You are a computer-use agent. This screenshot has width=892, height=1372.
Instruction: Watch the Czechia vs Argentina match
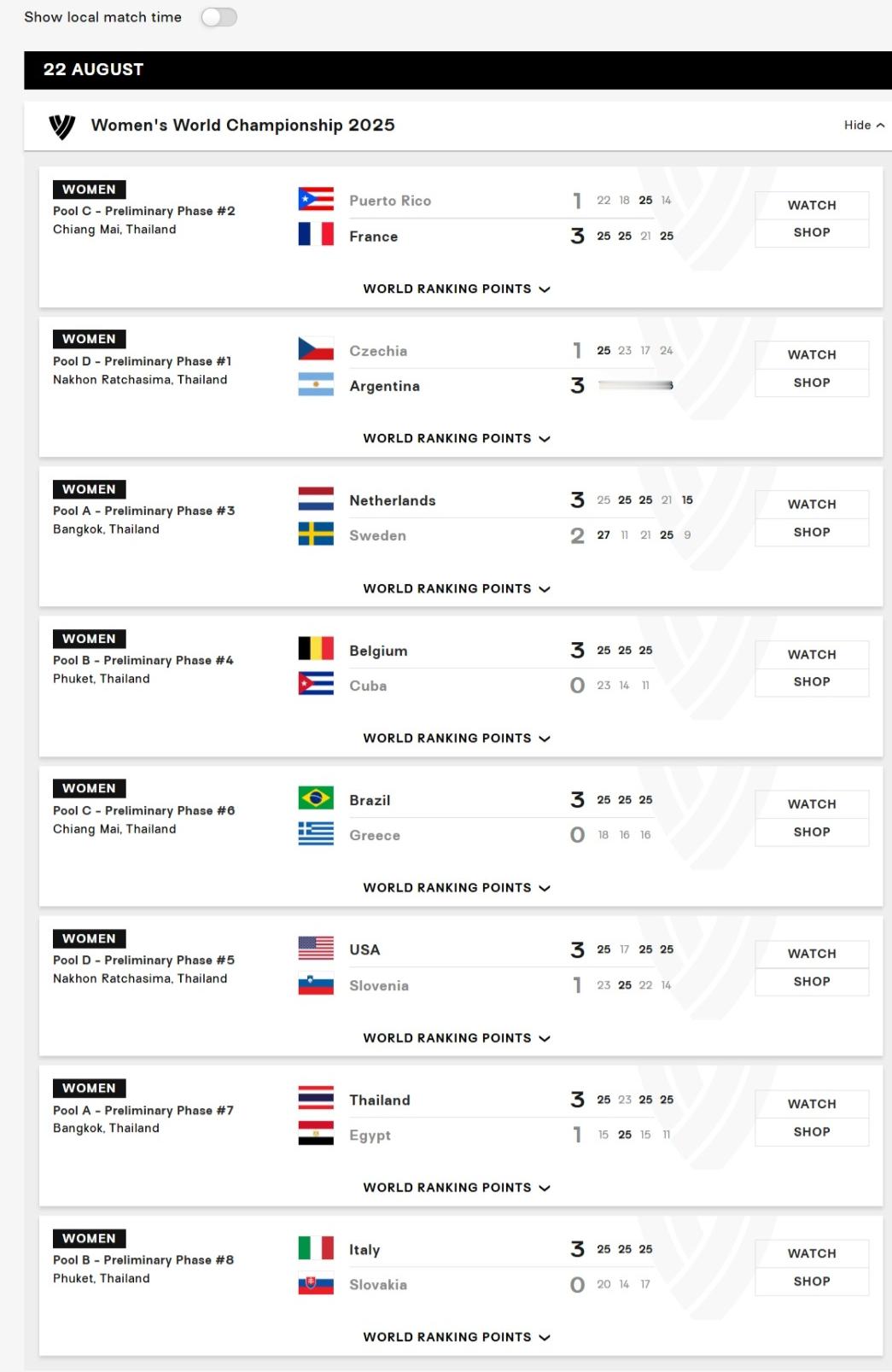pyautogui.click(x=812, y=355)
